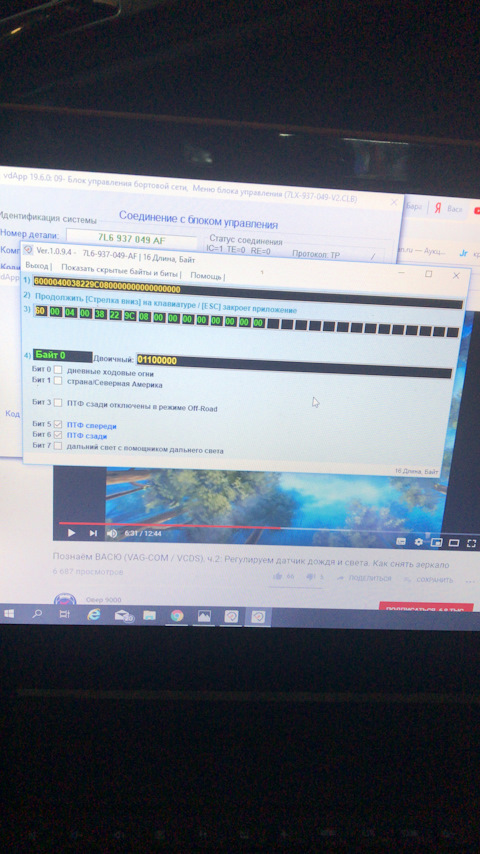This screenshot has height=854, width=480.
Task: Open YouTube player settings gear
Action: 418,542
